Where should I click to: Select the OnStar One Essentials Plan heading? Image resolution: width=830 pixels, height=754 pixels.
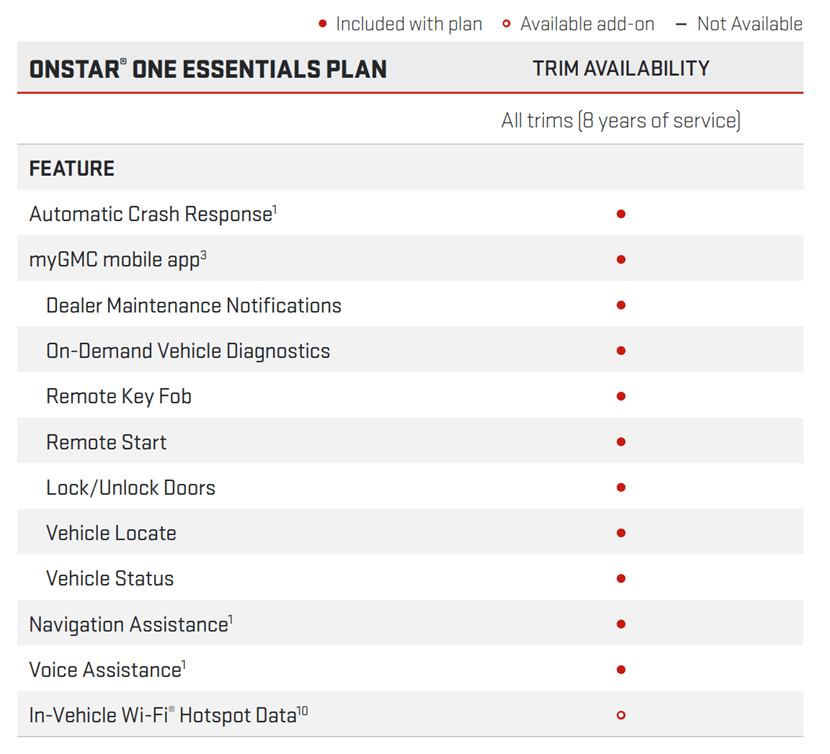[x=208, y=69]
